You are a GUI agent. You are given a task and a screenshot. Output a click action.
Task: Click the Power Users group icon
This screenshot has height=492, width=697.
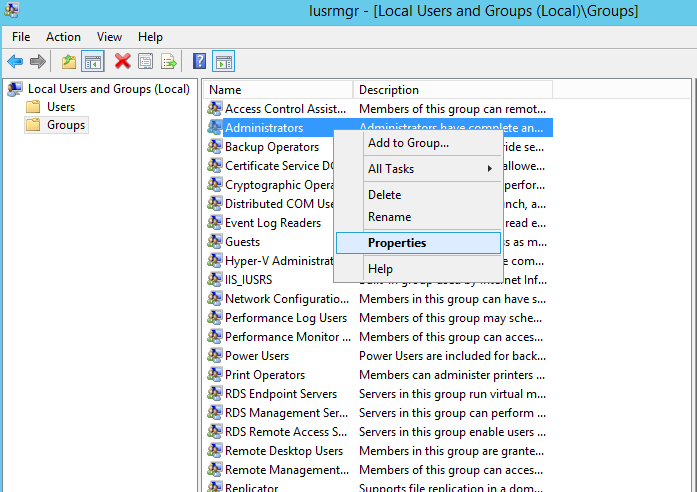click(215, 355)
